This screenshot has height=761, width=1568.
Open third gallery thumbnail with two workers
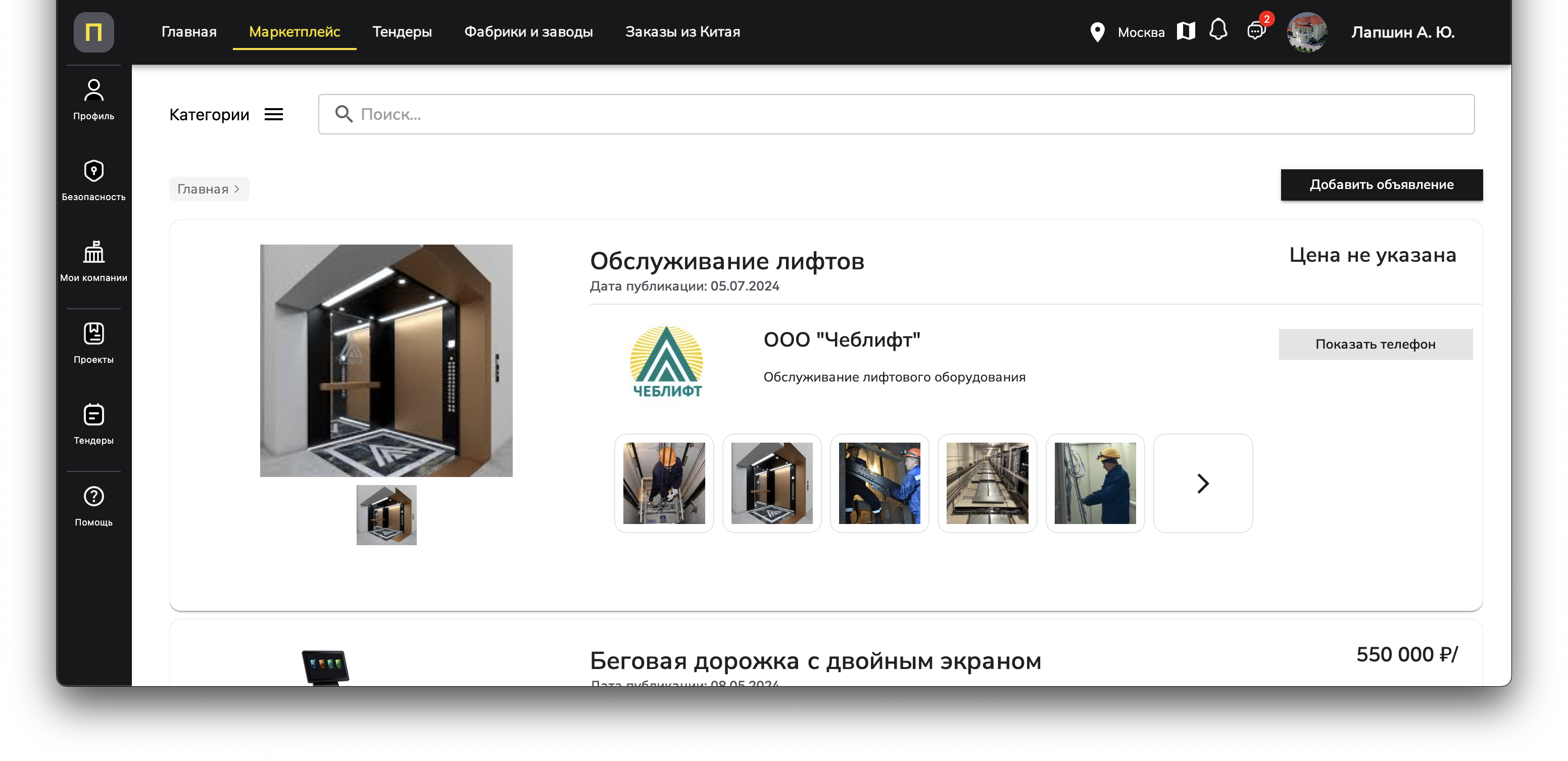point(879,484)
